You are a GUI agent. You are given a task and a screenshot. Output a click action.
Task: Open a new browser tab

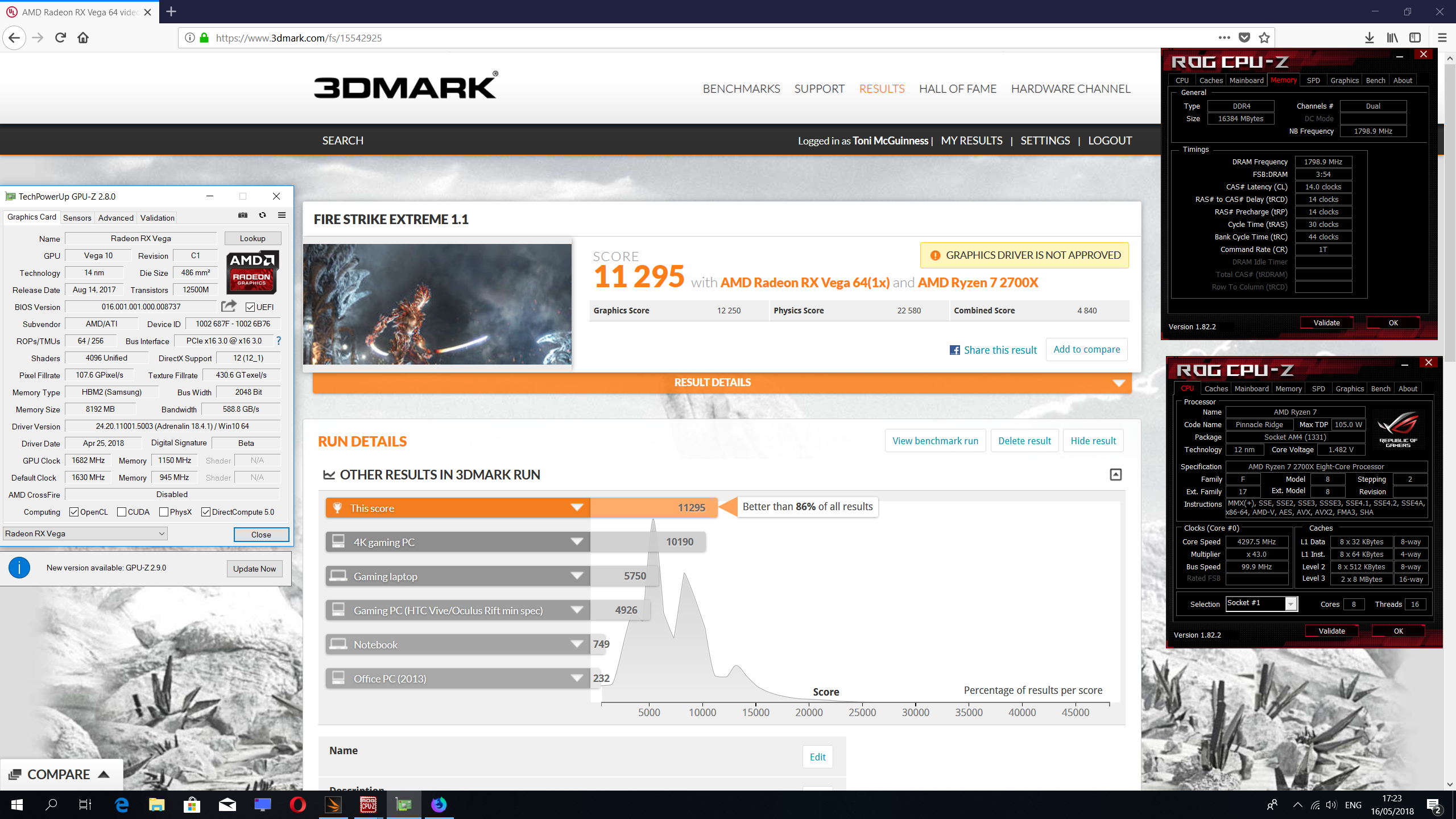click(171, 11)
